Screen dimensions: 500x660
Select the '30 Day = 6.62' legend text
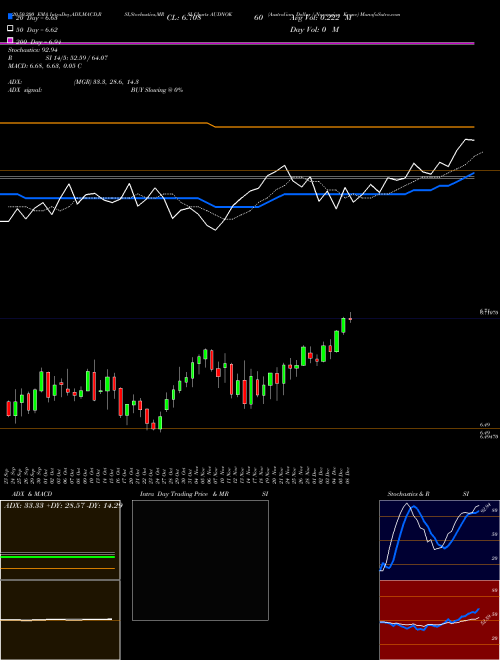(37, 30)
